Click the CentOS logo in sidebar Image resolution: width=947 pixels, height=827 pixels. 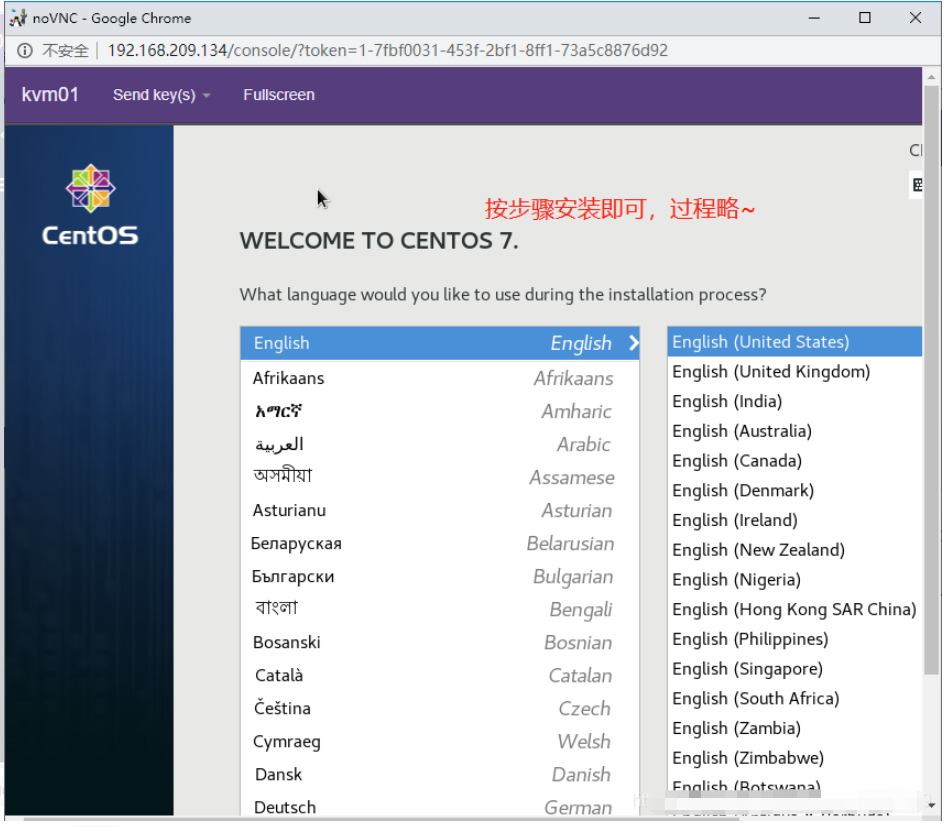pyautogui.click(x=90, y=205)
